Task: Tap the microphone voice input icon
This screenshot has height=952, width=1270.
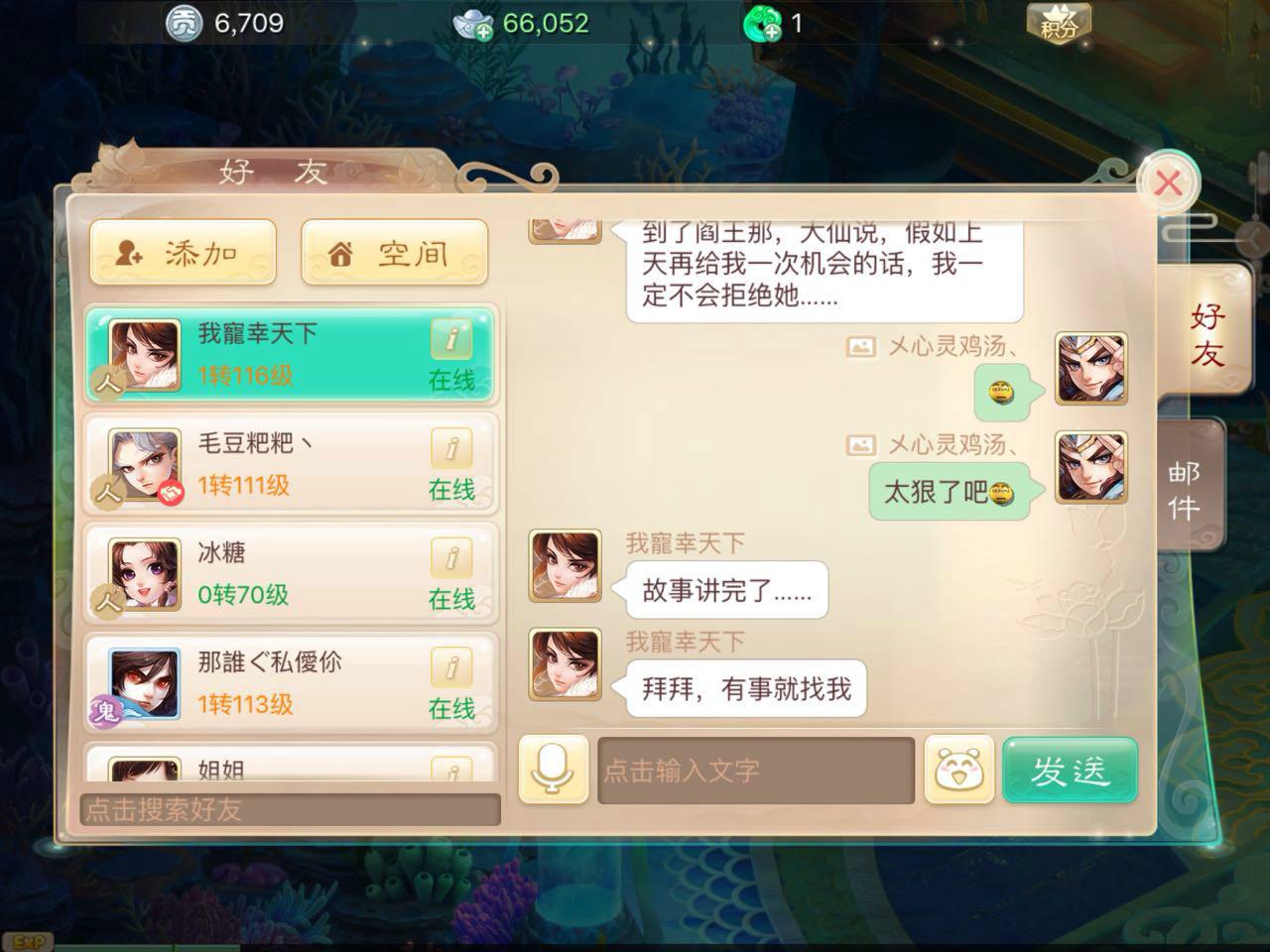Action: pyautogui.click(x=554, y=770)
